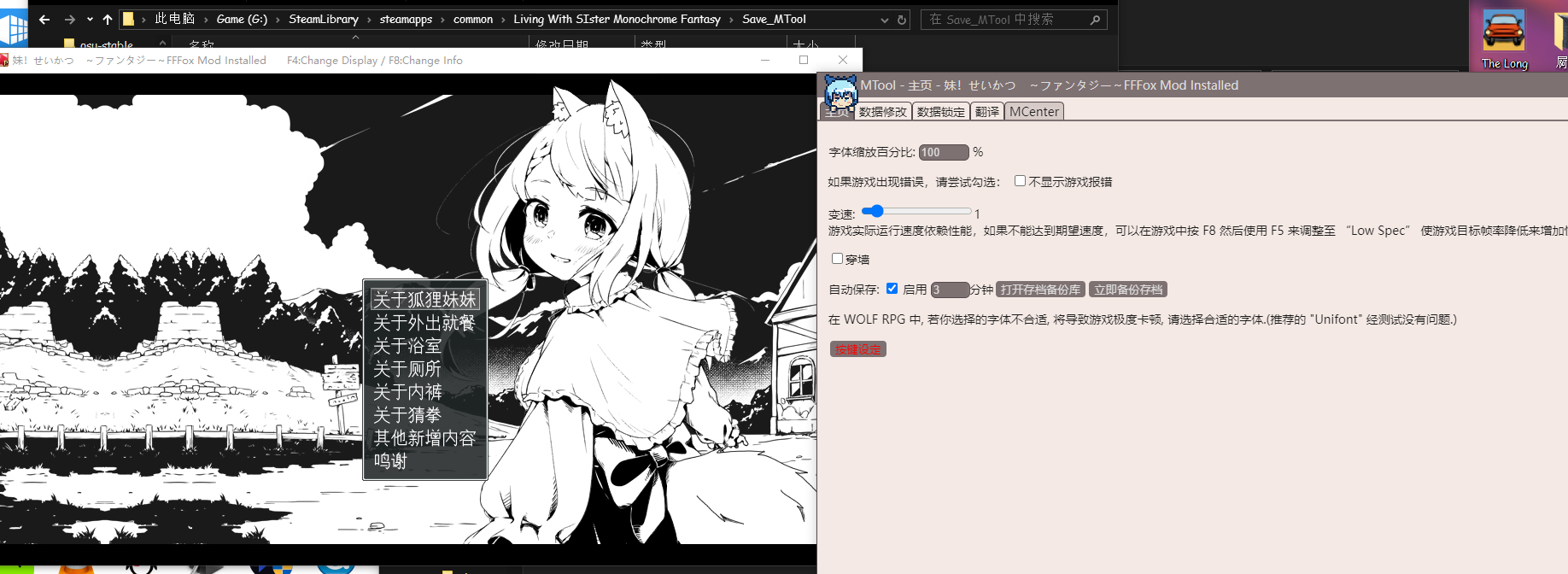The width and height of the screenshot is (1568, 574).
Task: Select 关于猜拳 in game menu
Action: coord(407,415)
